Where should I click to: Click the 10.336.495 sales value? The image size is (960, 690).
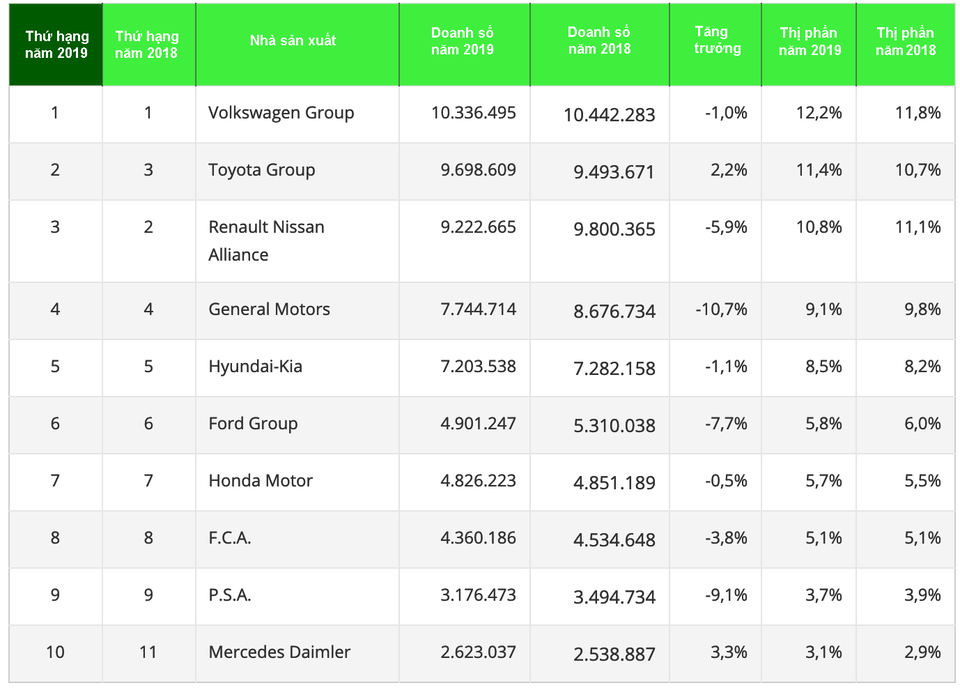(x=473, y=113)
